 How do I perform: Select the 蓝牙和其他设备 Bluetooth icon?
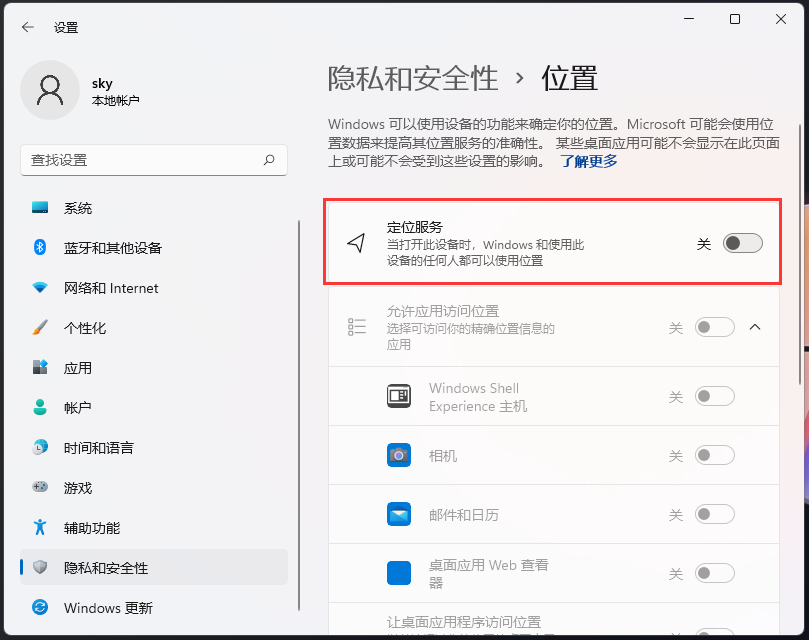40,248
